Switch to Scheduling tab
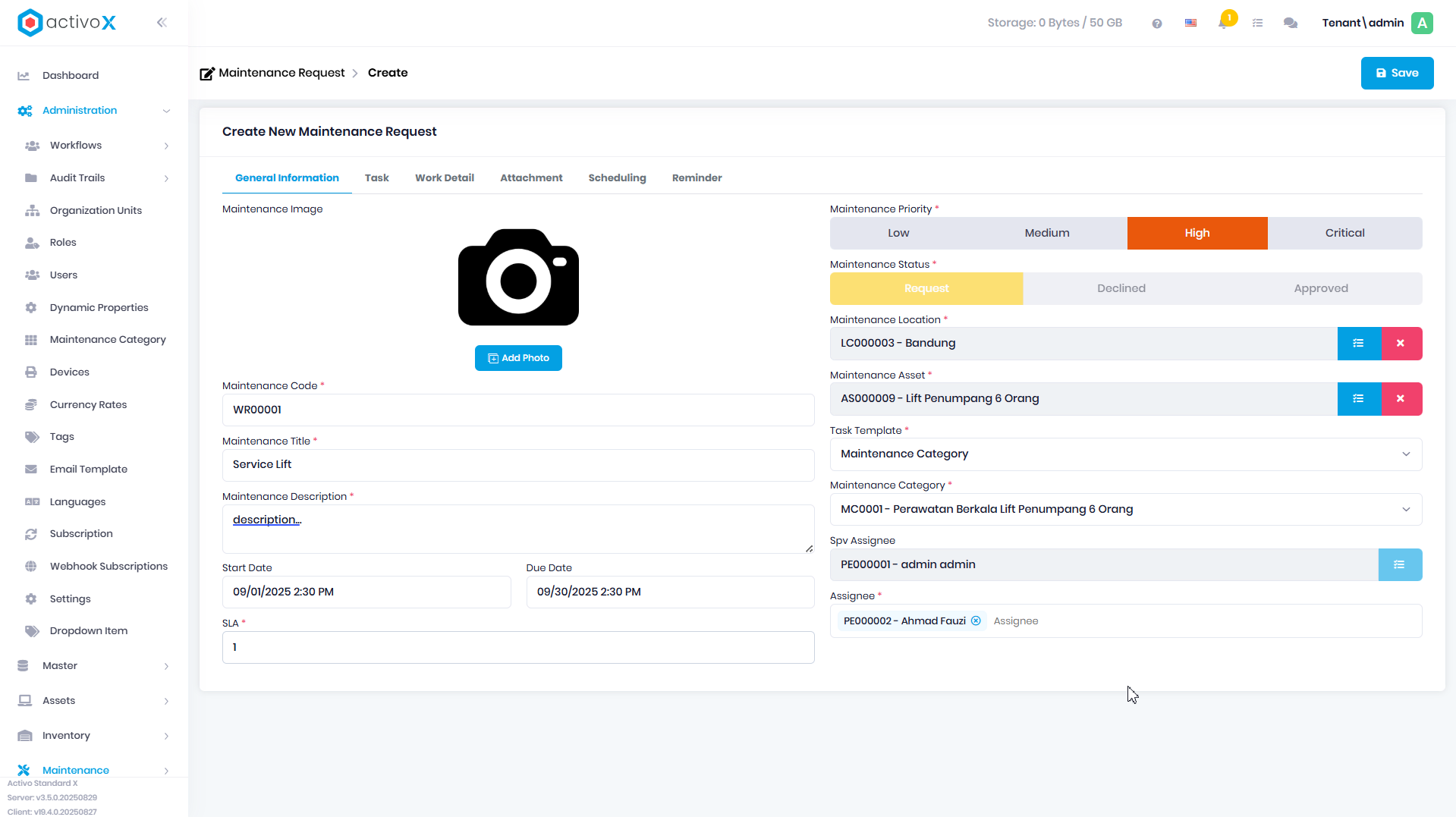The image size is (1456, 817). click(x=617, y=178)
